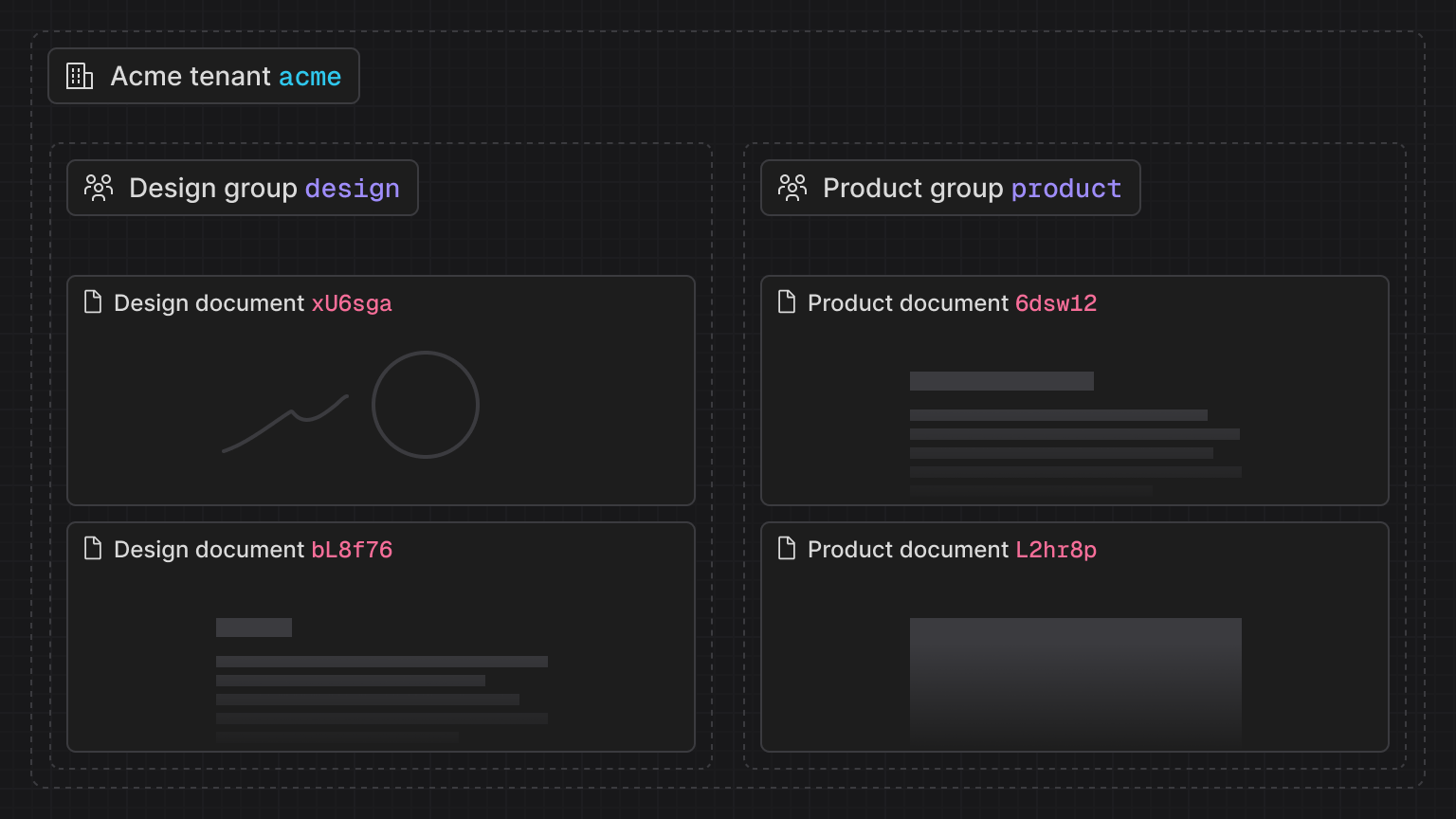Viewport: 1456px width, 819px height.
Task: Open the acme tenant identifier link
Action: 310,77
